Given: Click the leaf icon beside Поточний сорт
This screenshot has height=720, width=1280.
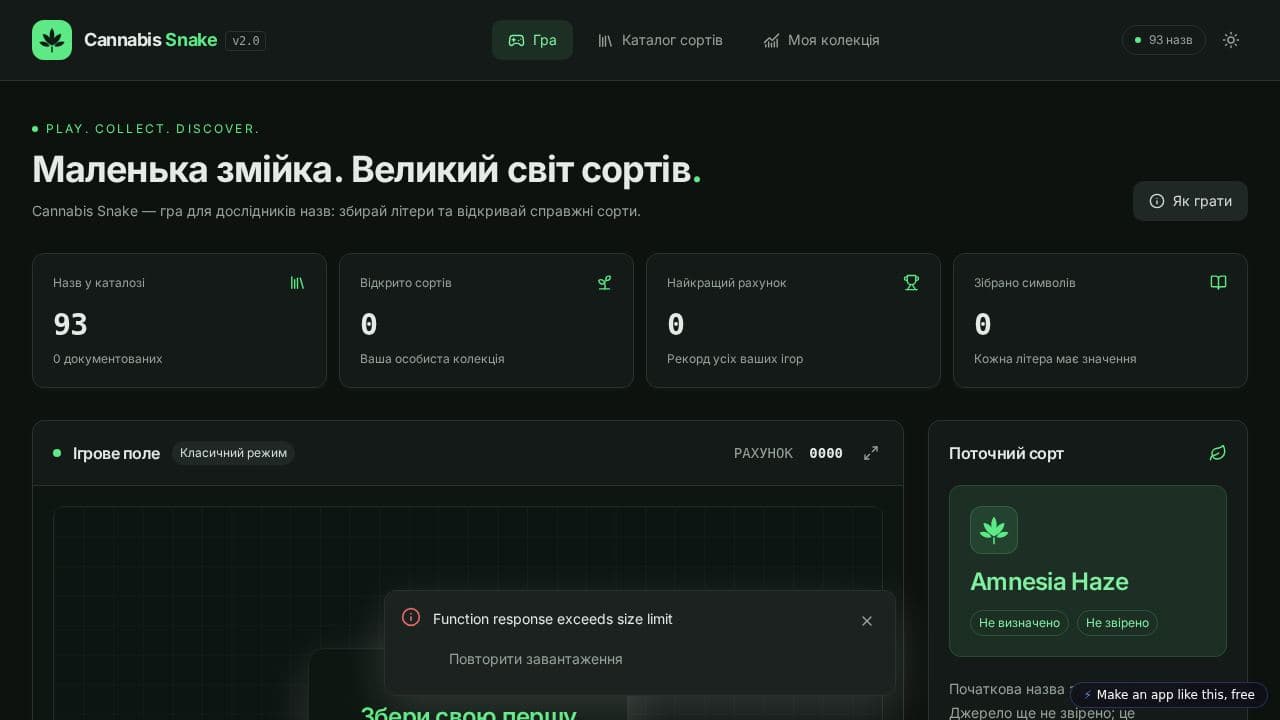Looking at the screenshot, I should (1217, 453).
